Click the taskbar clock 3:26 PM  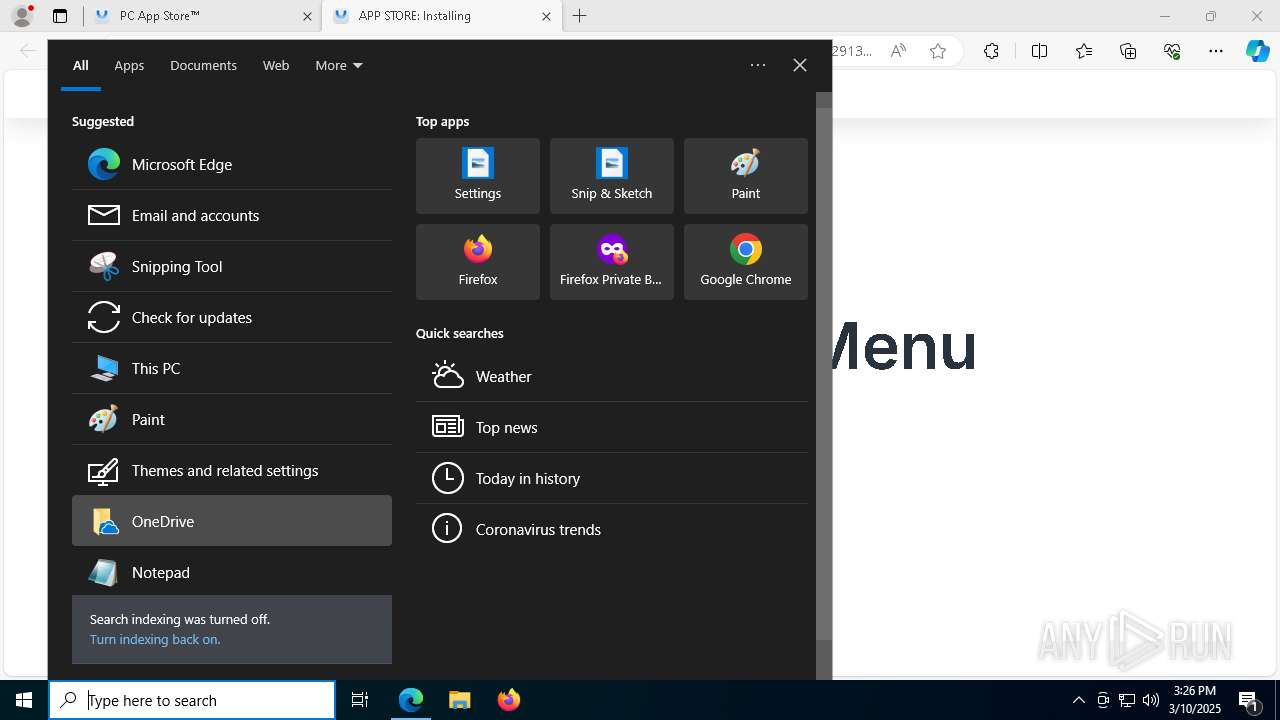[x=1195, y=700]
